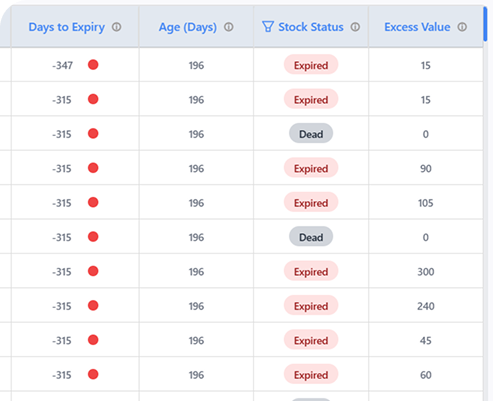Image resolution: width=493 pixels, height=401 pixels.
Task: Open the Age (Days) info icon
Action: (228, 27)
